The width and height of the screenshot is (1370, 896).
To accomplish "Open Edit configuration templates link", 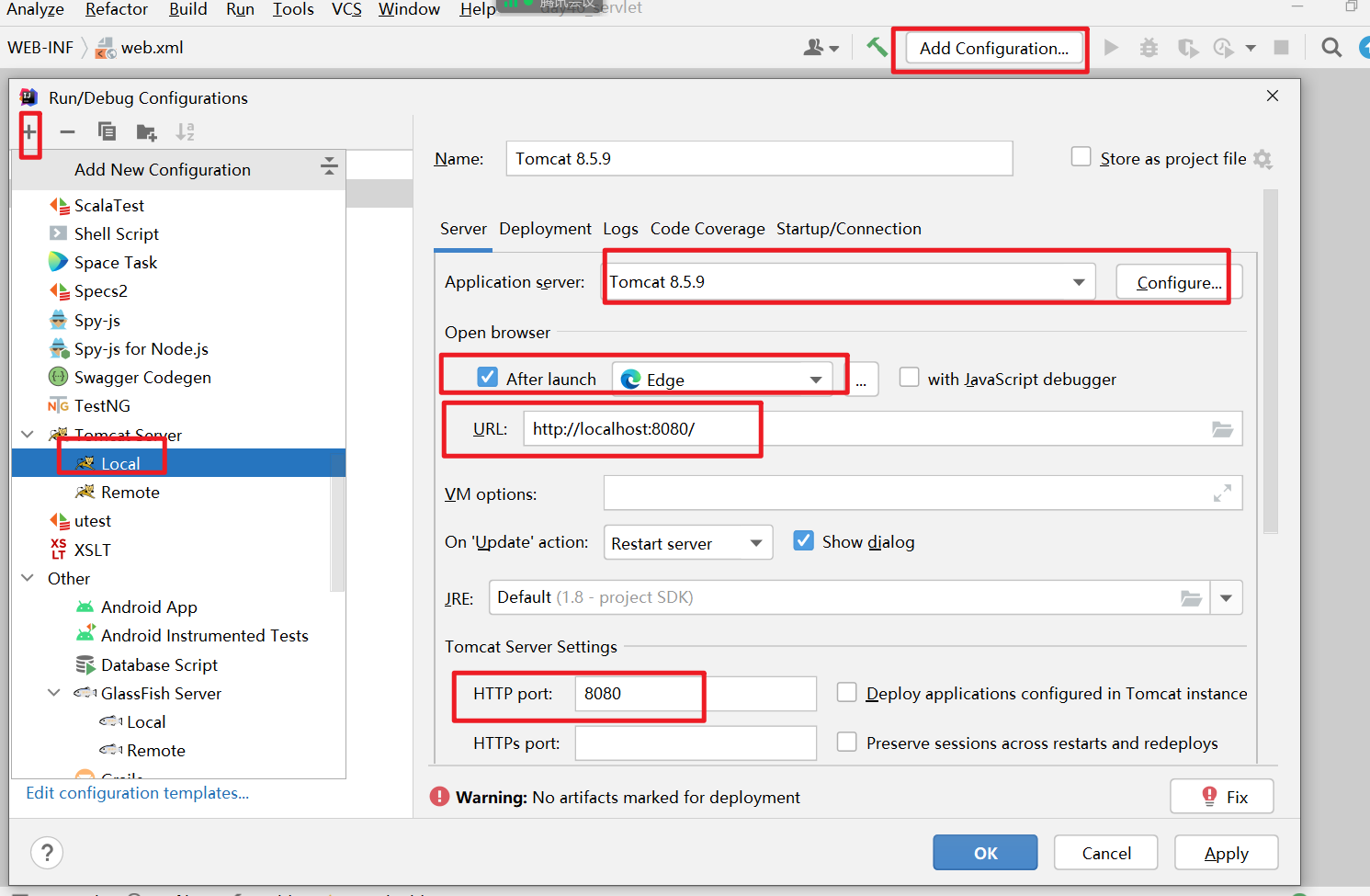I will pos(136,792).
